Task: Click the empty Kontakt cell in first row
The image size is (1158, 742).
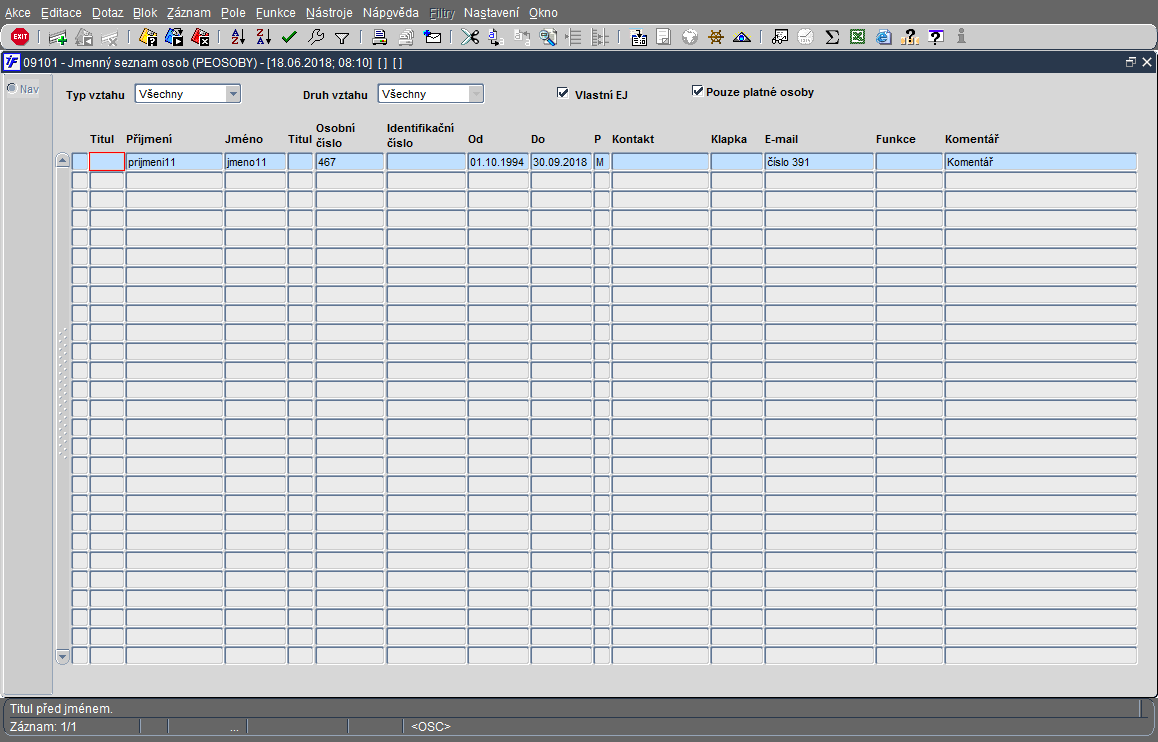Action: pyautogui.click(x=660, y=162)
